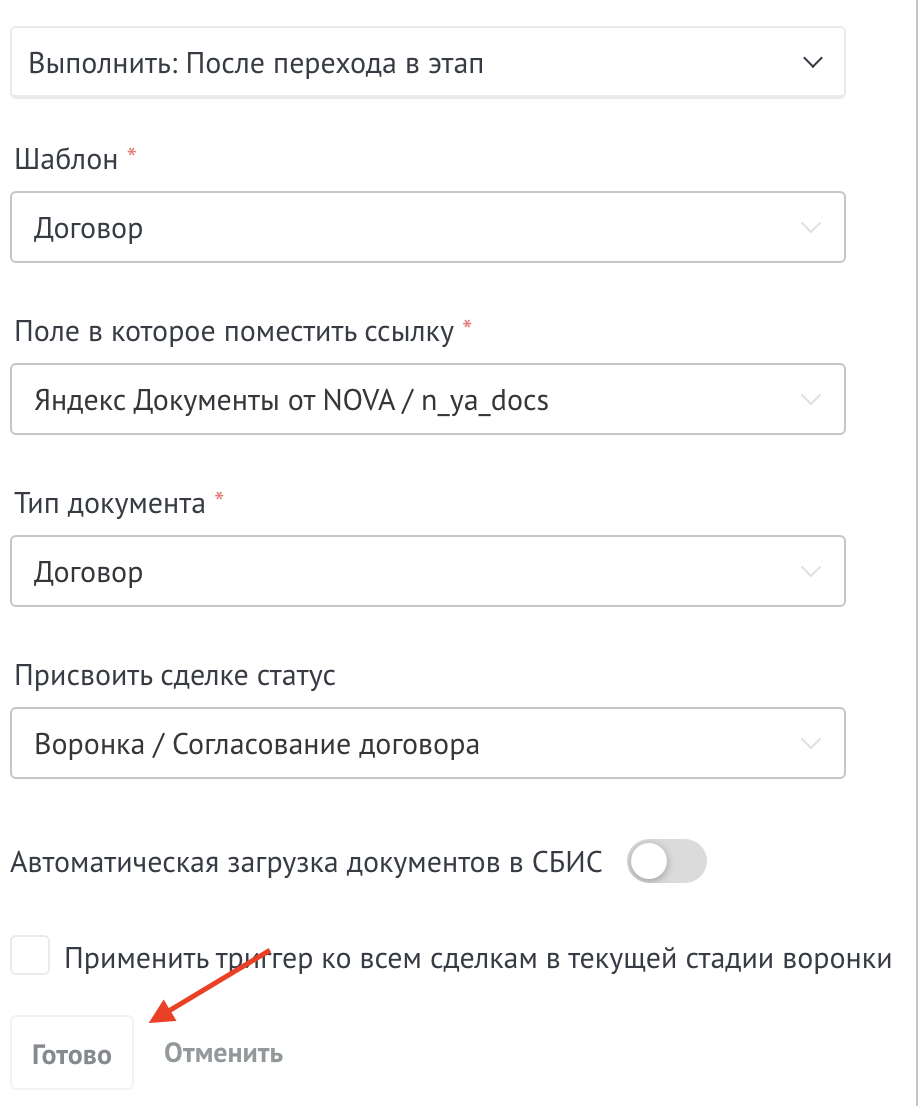Confirm settings with the Готово button
The height and width of the screenshot is (1106, 918).
tap(72, 1053)
